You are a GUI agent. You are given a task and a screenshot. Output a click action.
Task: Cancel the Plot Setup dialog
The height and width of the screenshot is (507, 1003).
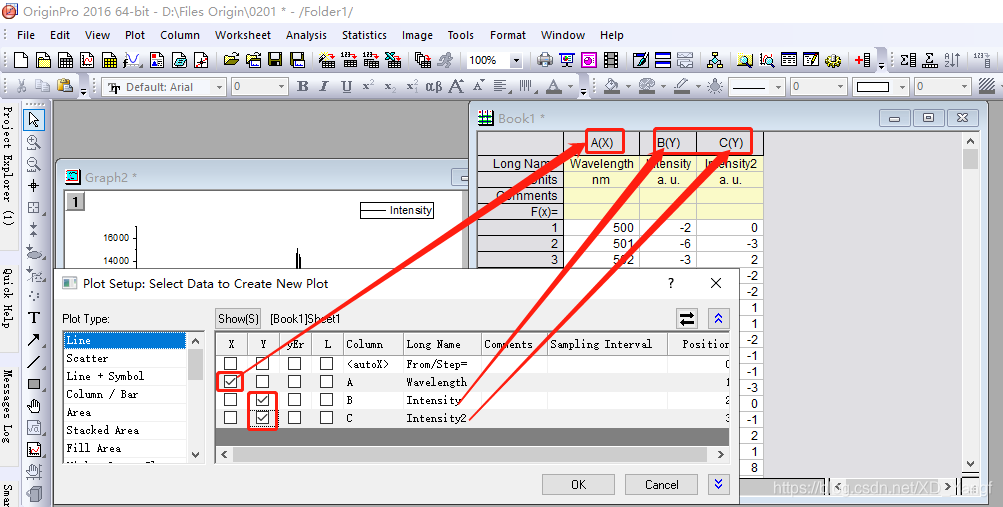661,485
